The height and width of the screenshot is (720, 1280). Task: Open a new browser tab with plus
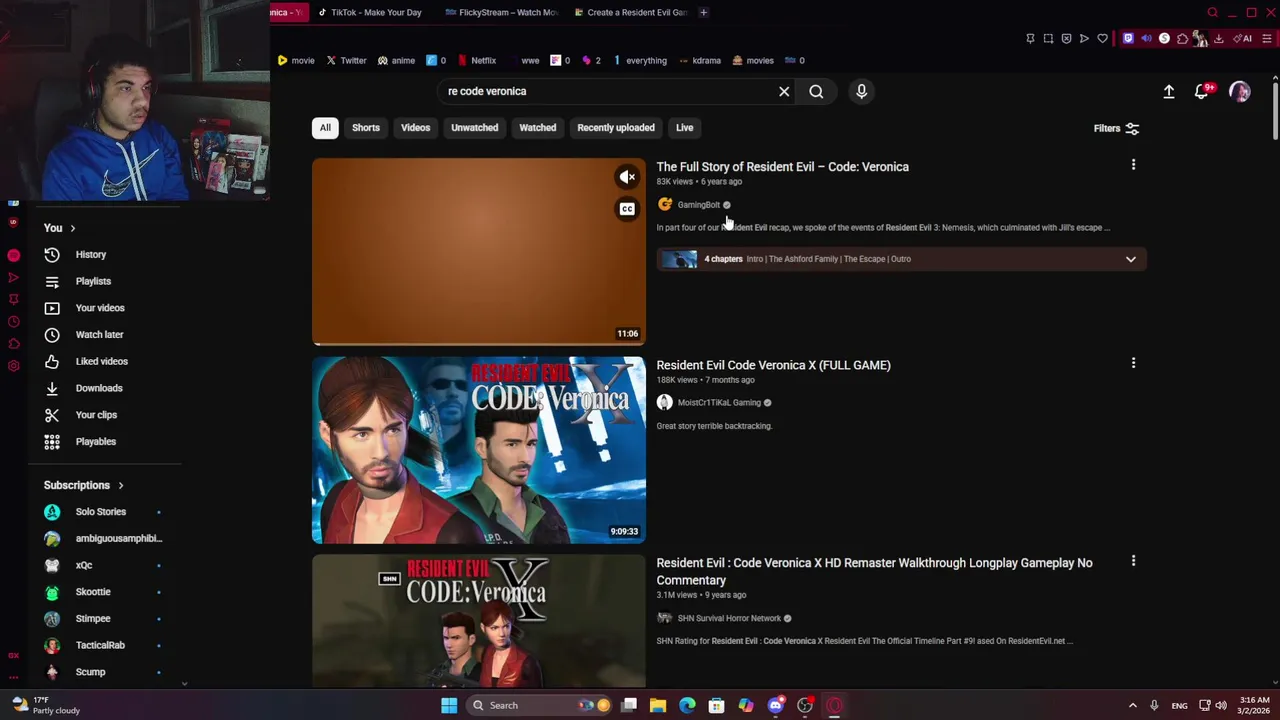(x=703, y=12)
